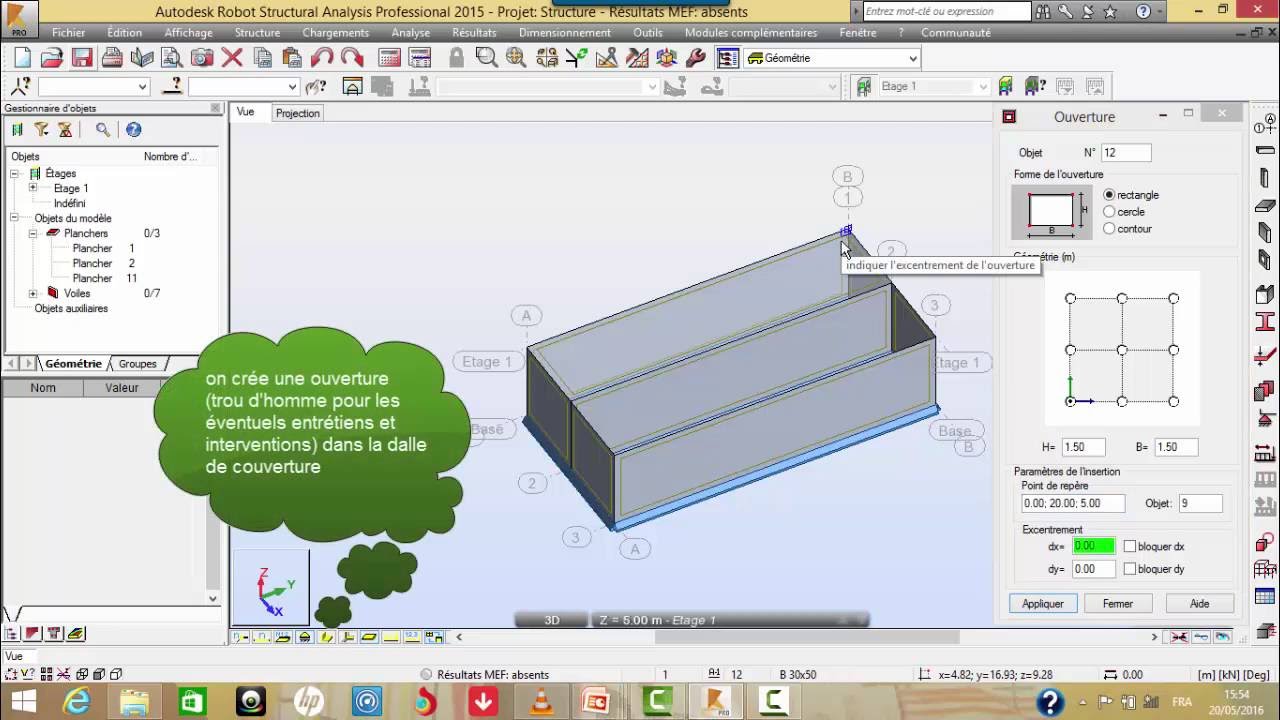Screen dimensions: 1280x720
Task: Delete selection with the red X icon
Action: pyautogui.click(x=232, y=58)
